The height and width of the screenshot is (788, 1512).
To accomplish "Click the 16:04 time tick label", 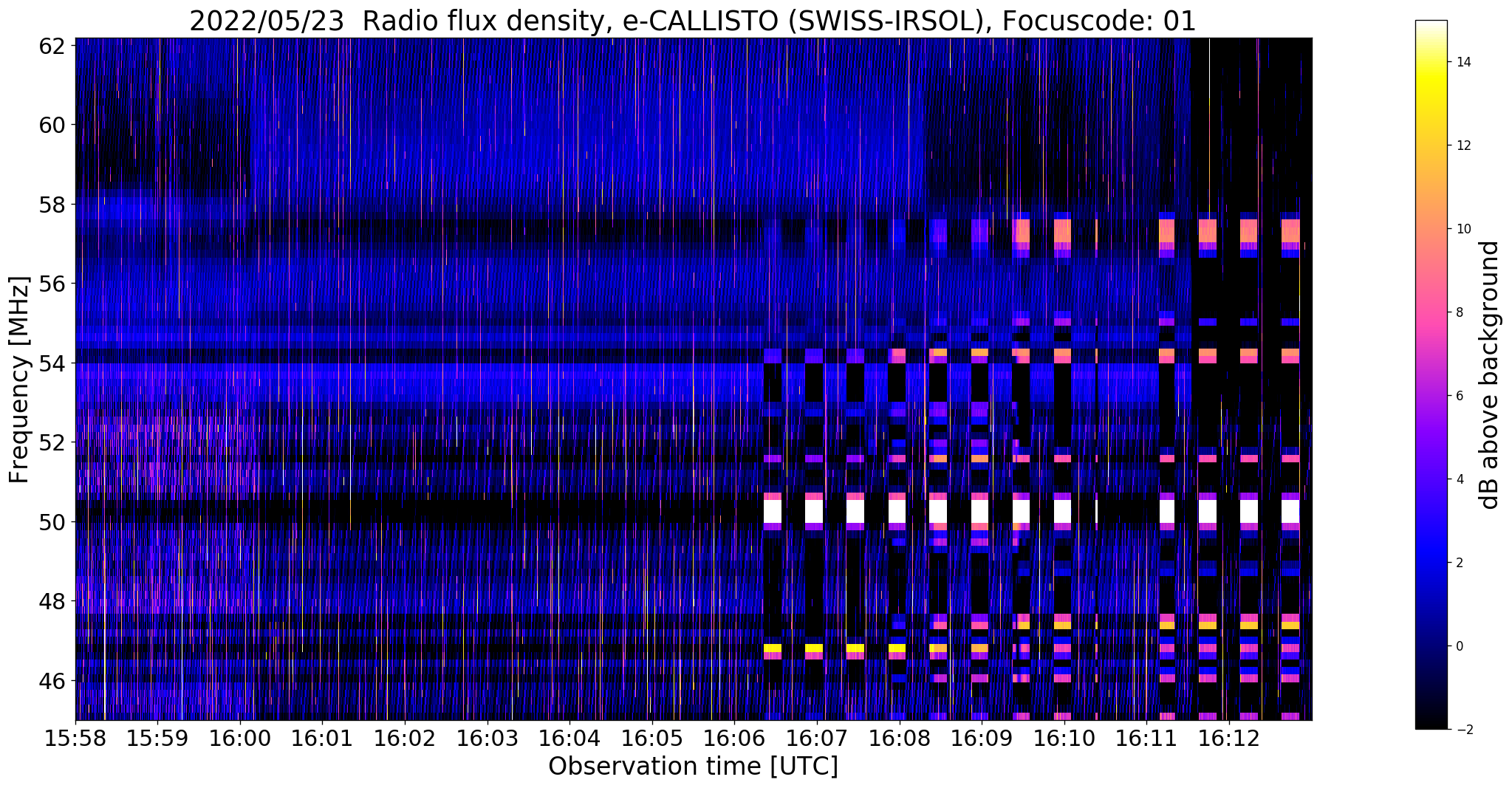I will 569,739.
